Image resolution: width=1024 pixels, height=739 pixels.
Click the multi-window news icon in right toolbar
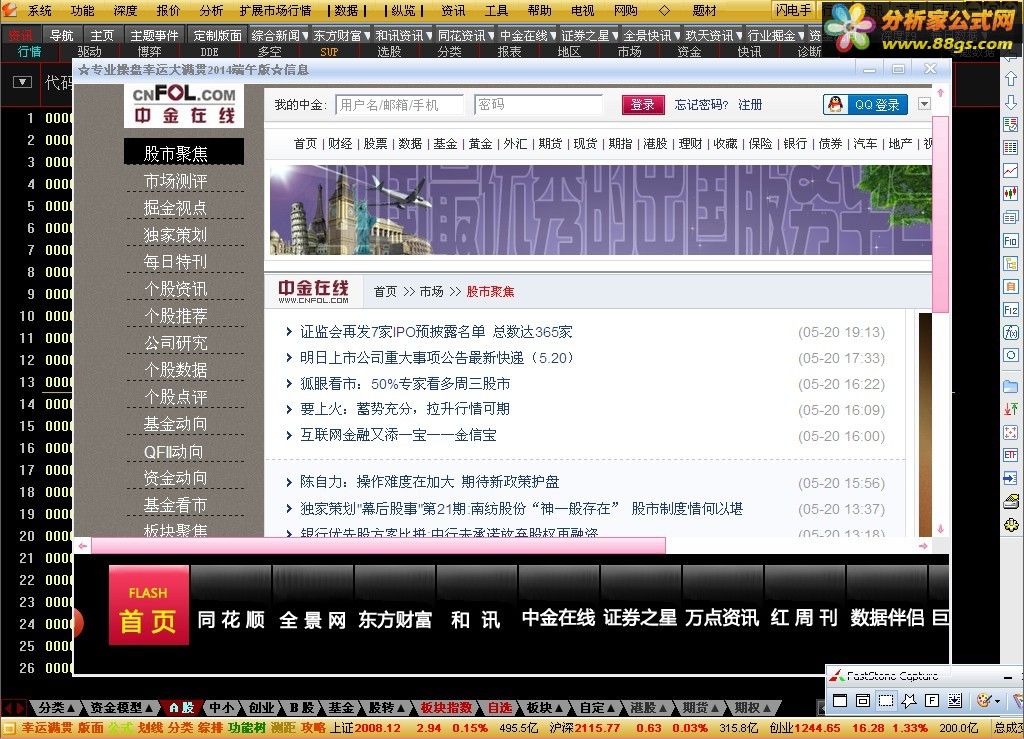click(1010, 217)
